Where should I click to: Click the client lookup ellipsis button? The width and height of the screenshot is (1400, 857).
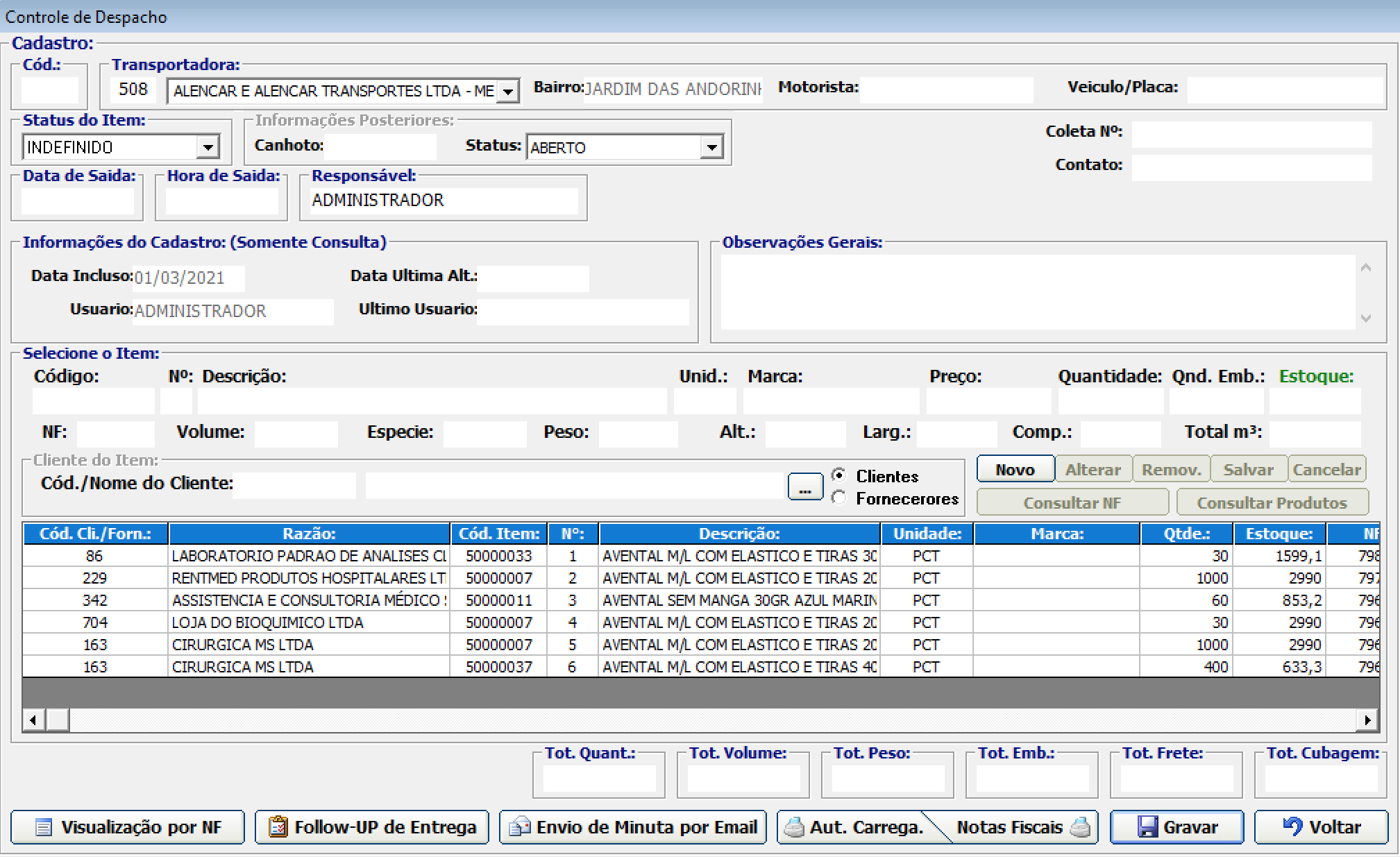point(805,486)
